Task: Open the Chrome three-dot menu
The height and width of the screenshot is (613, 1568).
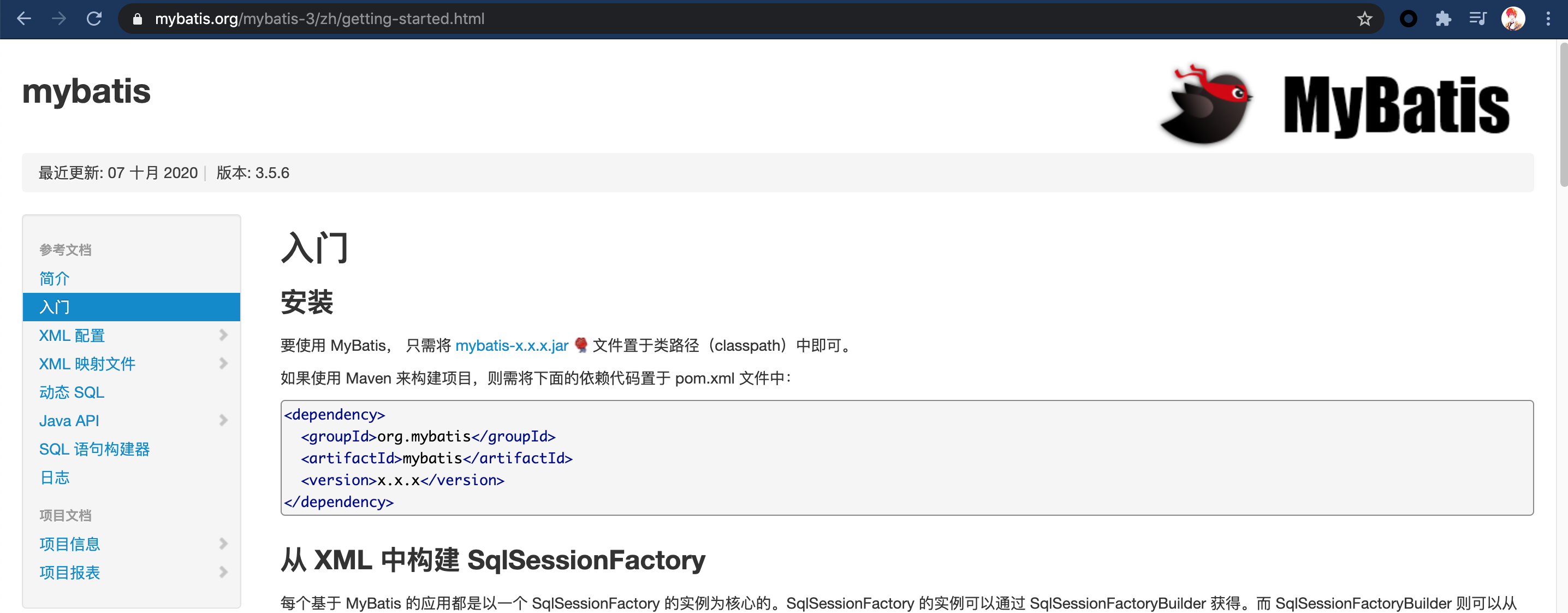Action: click(1548, 19)
